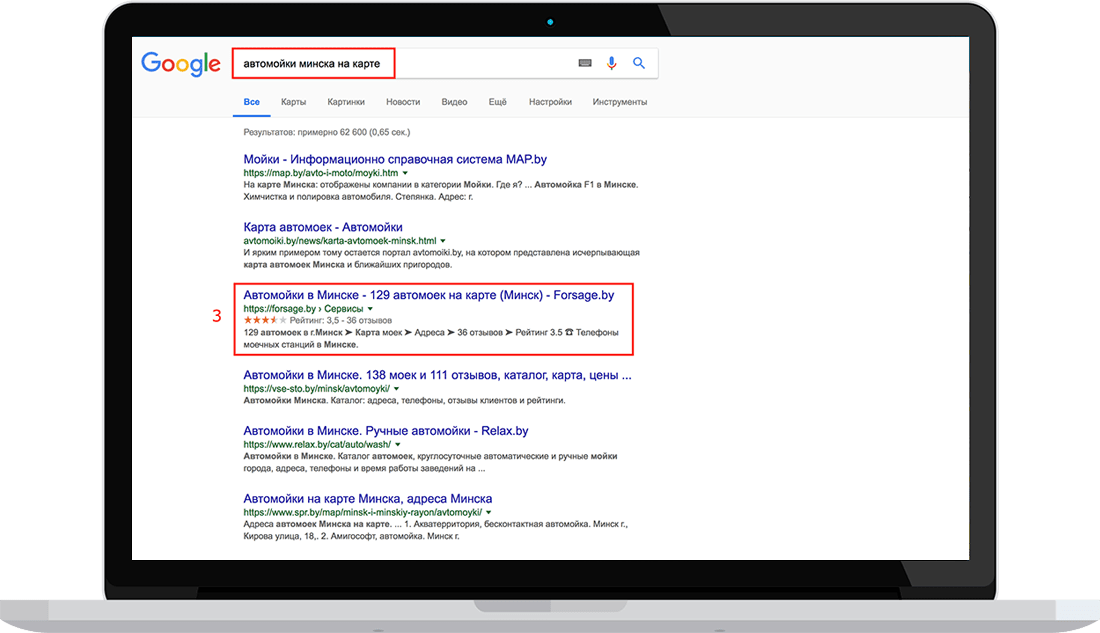1100x633 pixels.
Task: Open the 'Новости' tab
Action: pos(403,102)
